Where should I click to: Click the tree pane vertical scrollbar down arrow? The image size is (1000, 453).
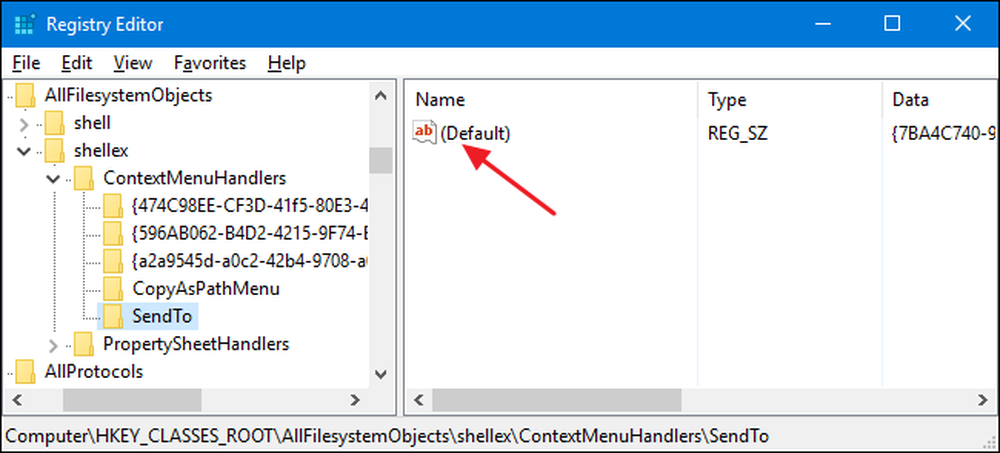click(x=381, y=374)
